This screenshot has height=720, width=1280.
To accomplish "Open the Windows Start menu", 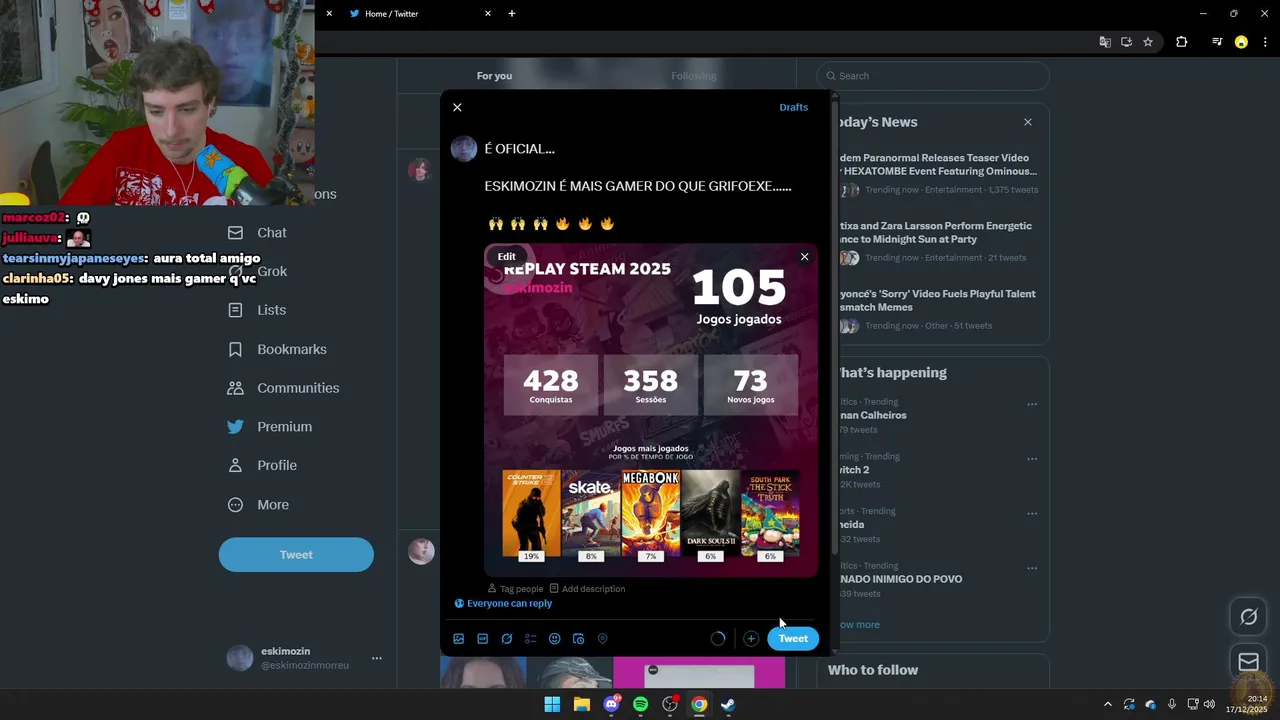I will click(552, 705).
